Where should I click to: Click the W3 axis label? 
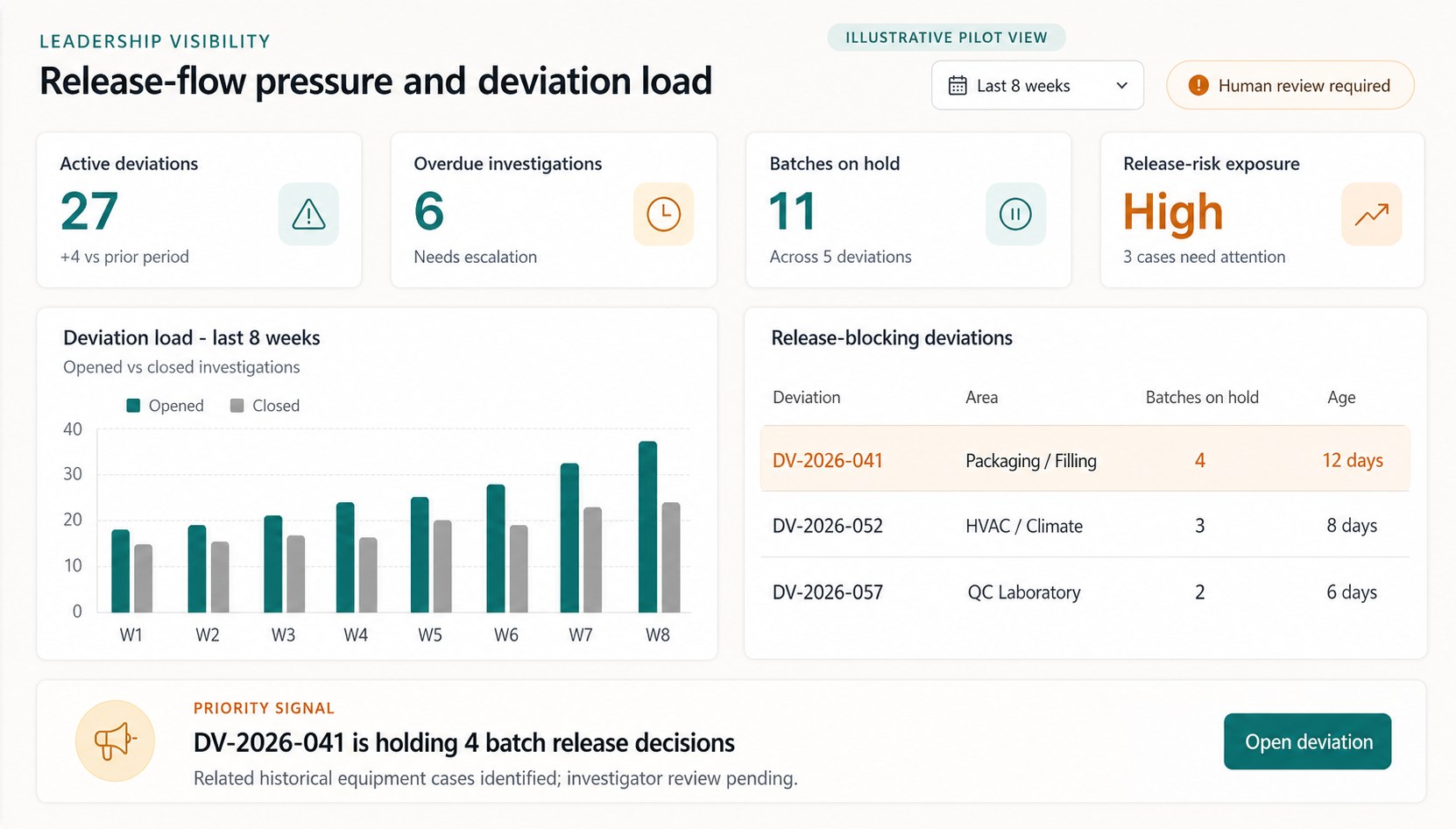[x=283, y=634]
